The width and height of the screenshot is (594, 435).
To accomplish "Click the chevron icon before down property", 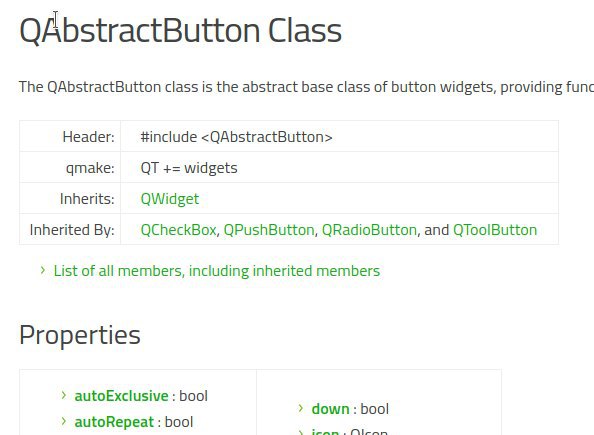I will 301,408.
